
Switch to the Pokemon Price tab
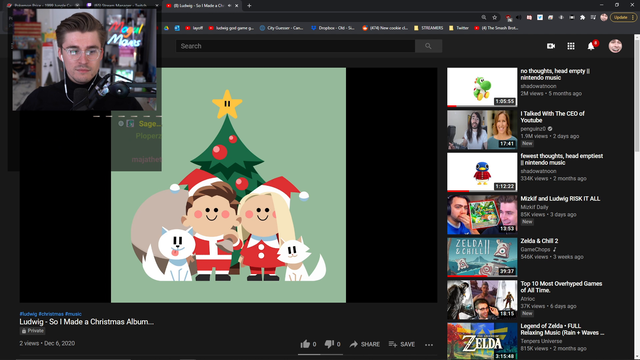click(43, 6)
